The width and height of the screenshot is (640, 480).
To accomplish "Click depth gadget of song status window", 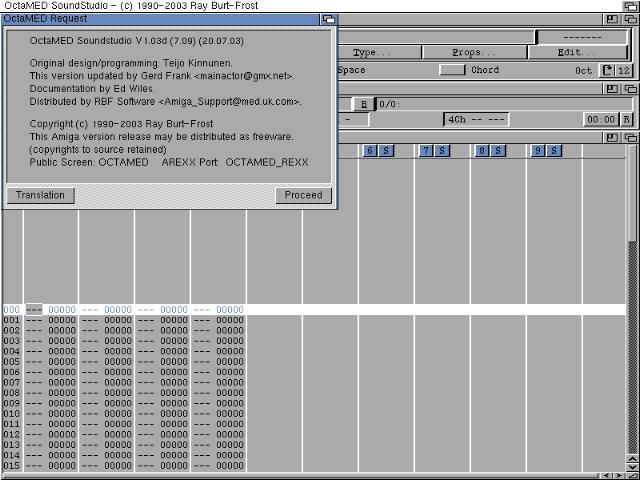I will (631, 89).
